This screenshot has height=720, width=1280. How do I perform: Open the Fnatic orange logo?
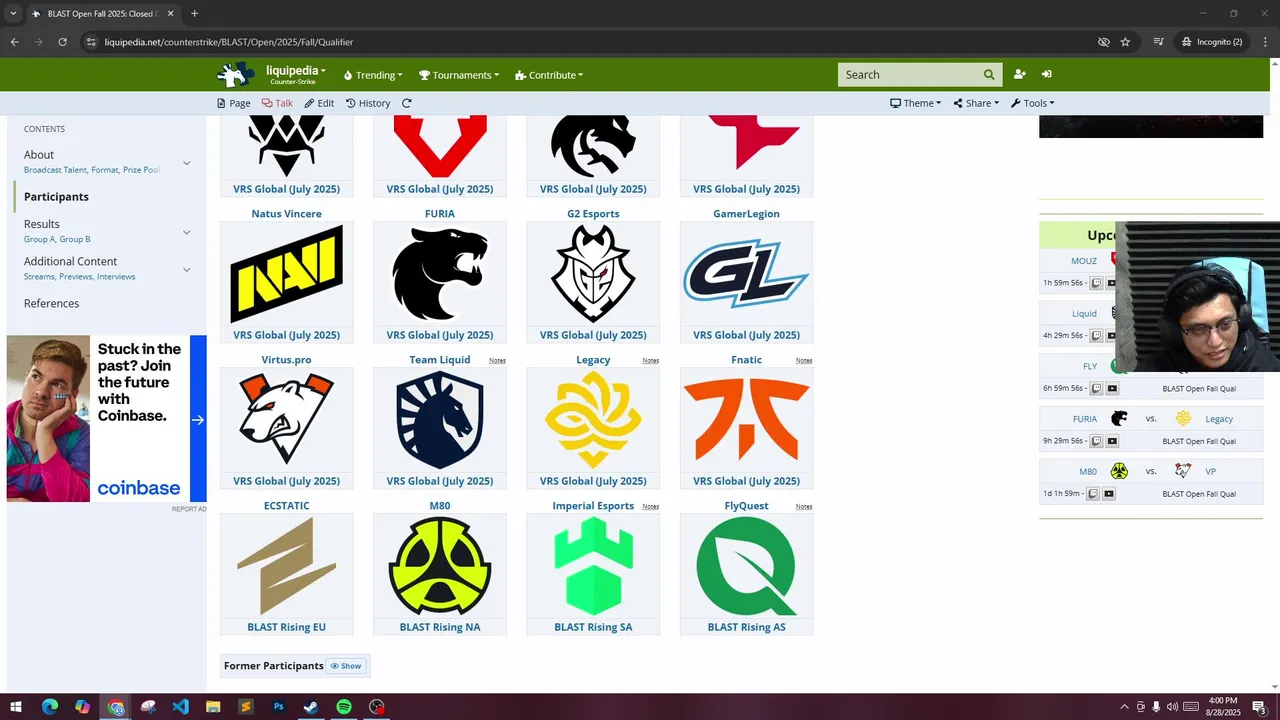(x=746, y=420)
